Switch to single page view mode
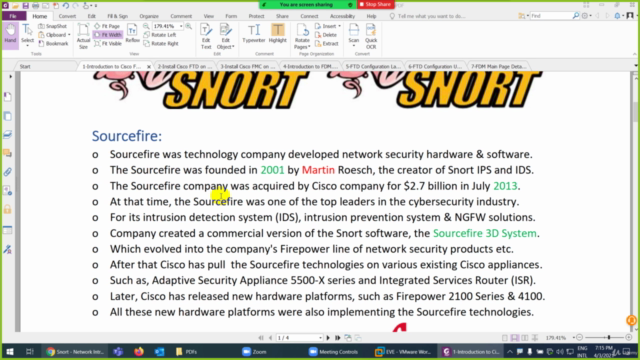 505,338
